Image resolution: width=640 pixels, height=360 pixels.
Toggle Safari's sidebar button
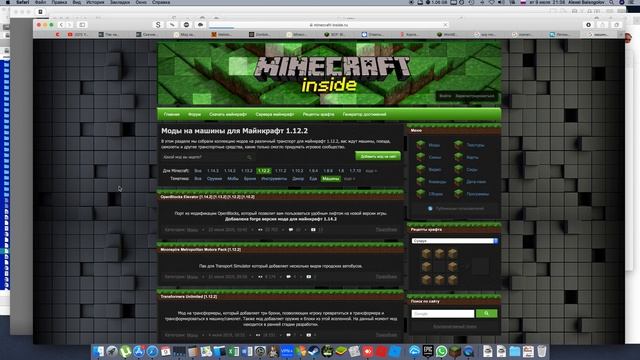[x=82, y=25]
